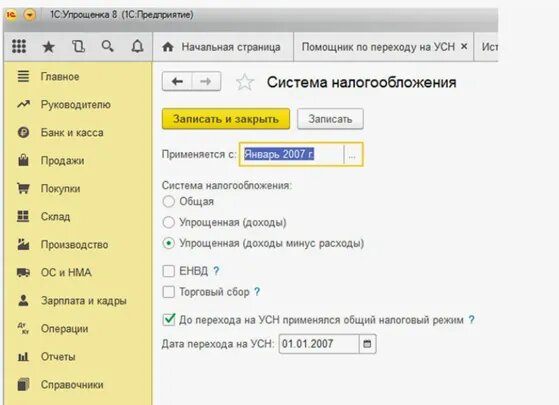Click the Продажи shopping bag icon

23,160
